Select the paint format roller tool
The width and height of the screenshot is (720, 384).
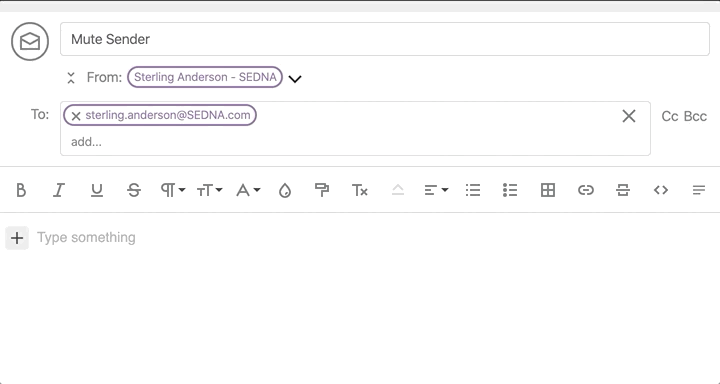tap(322, 190)
